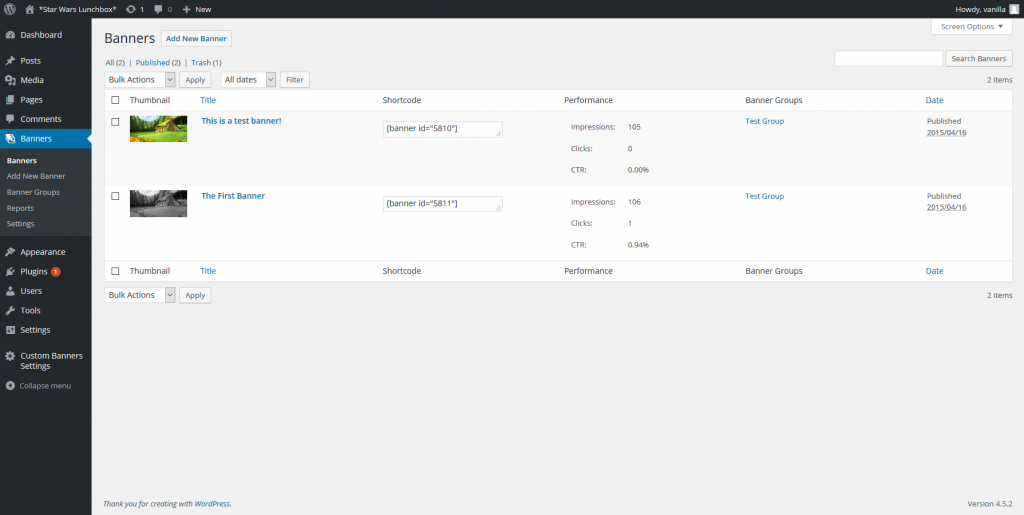Open the grayscale First Banner thumbnail
This screenshot has height=515, width=1024.
(158, 203)
